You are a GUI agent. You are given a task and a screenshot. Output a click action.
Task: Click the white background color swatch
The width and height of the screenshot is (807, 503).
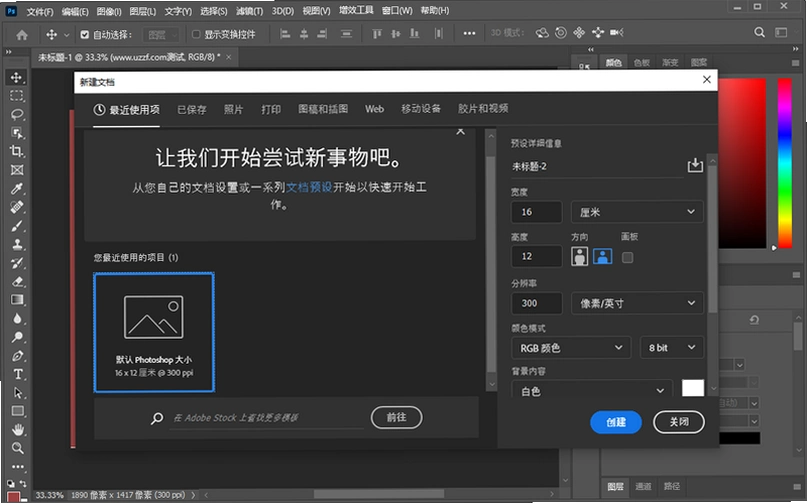tap(693, 388)
